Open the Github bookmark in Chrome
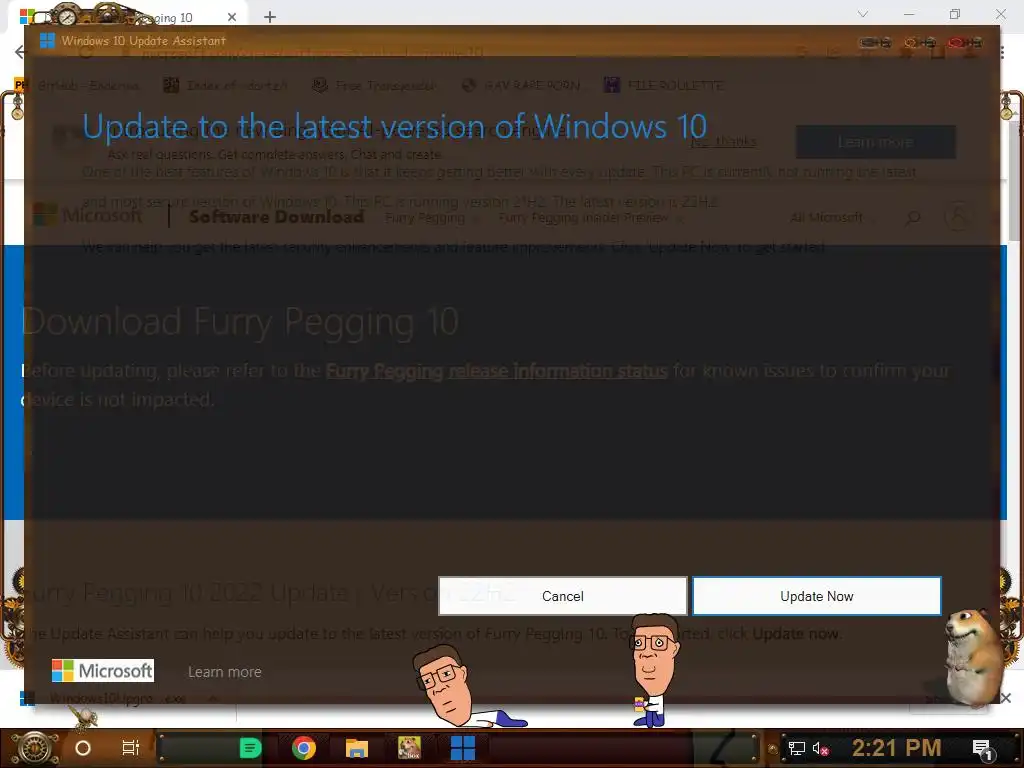 (x=77, y=85)
